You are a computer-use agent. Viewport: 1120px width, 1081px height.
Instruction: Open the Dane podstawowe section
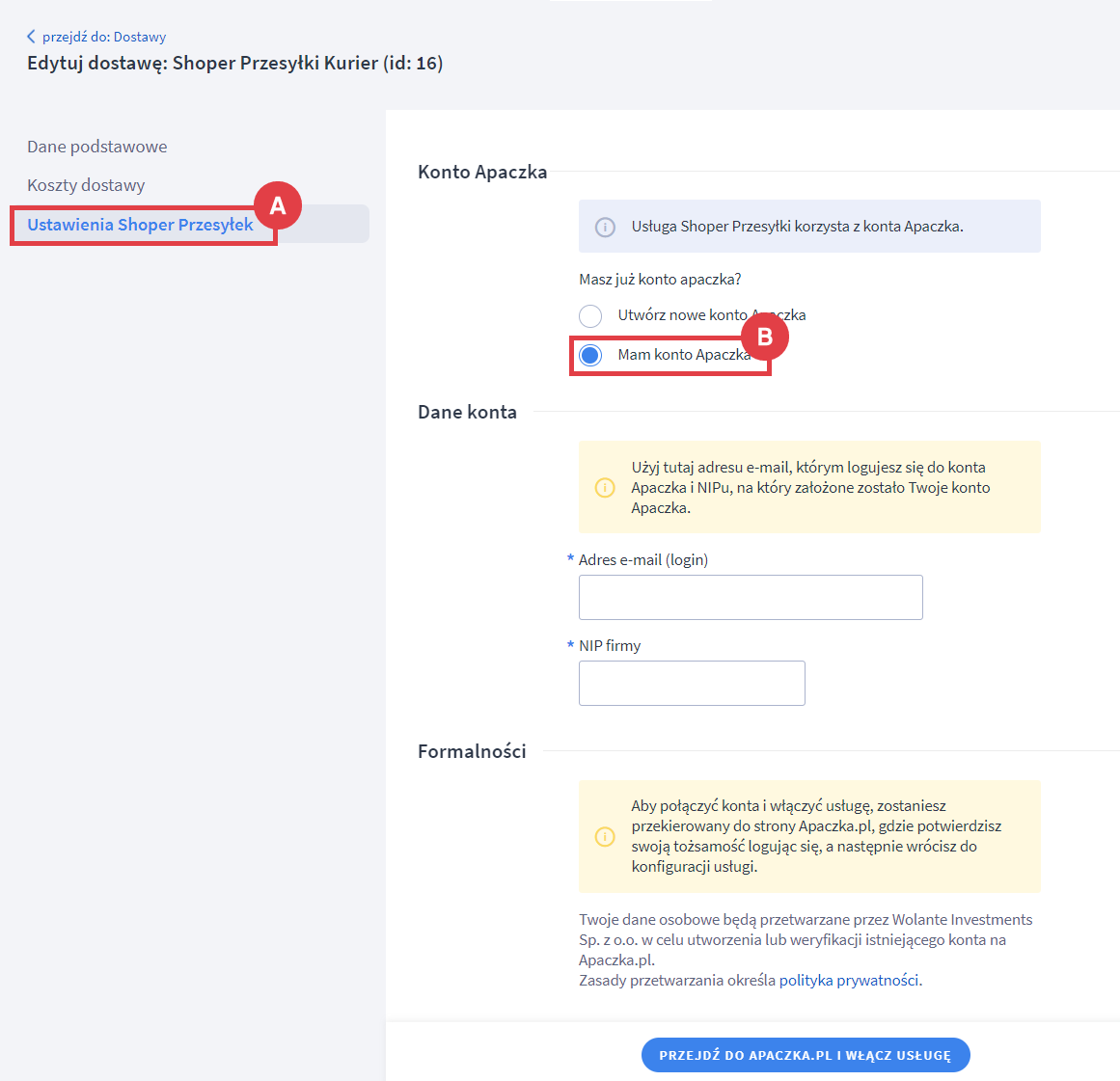96,147
